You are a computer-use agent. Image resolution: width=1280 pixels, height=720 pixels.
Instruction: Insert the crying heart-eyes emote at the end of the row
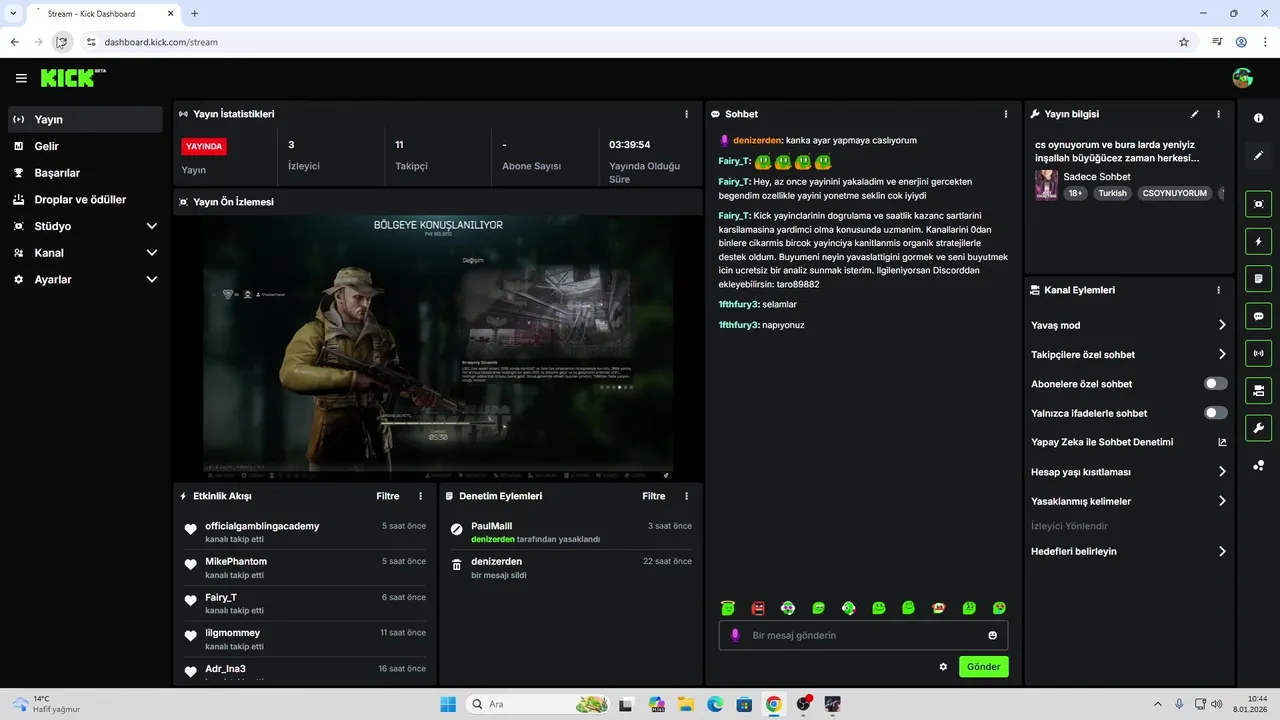[999, 607]
